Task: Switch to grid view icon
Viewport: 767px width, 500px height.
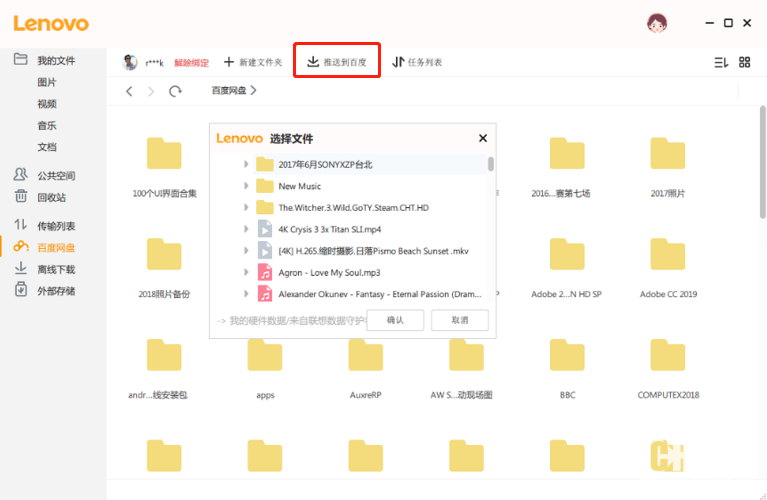Action: (x=744, y=62)
